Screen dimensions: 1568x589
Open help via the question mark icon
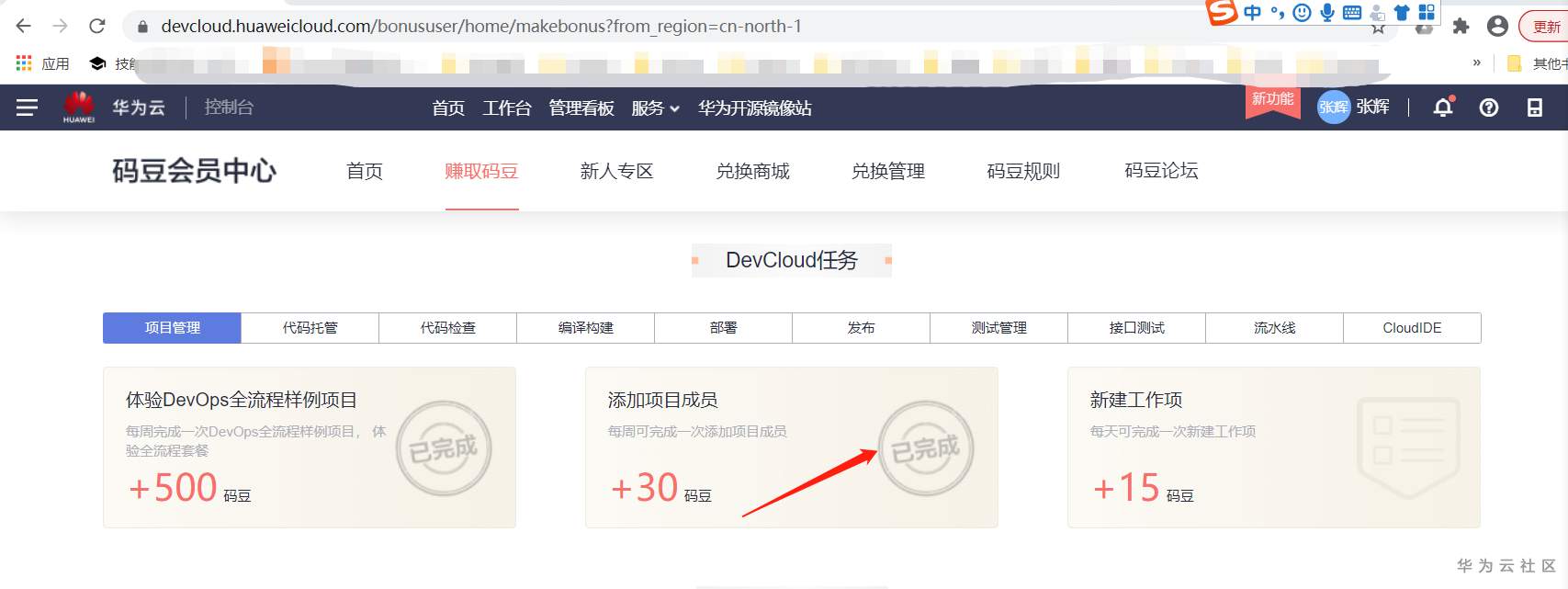point(1489,108)
